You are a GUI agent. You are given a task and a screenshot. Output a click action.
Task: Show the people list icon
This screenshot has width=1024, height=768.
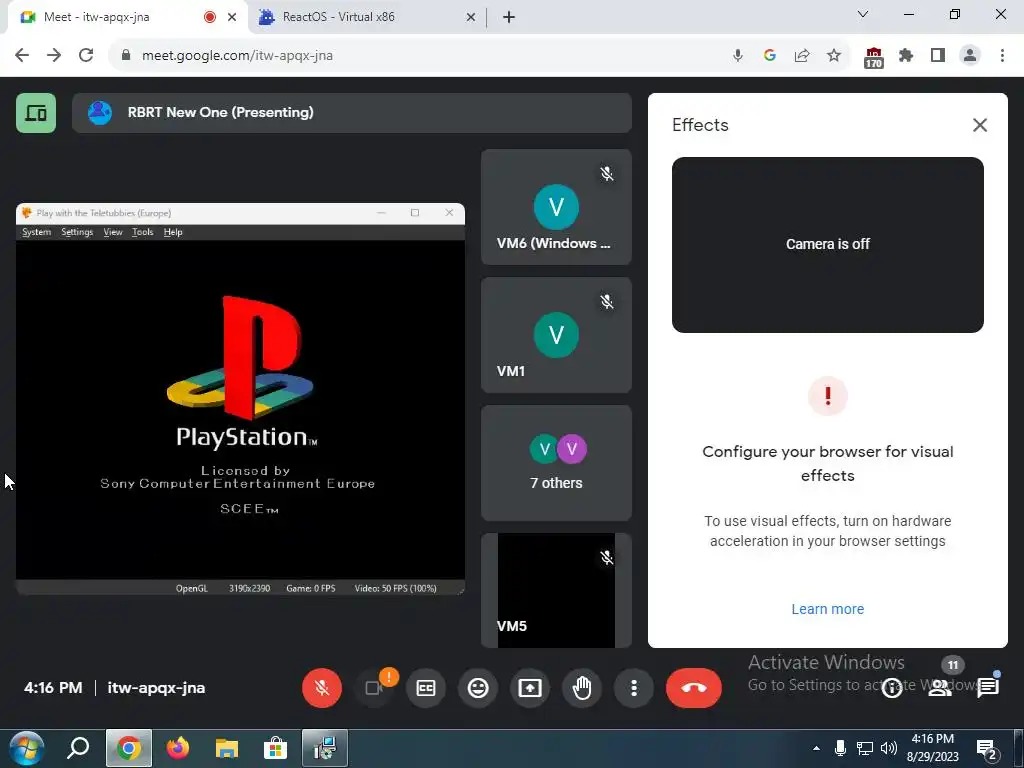coord(940,688)
